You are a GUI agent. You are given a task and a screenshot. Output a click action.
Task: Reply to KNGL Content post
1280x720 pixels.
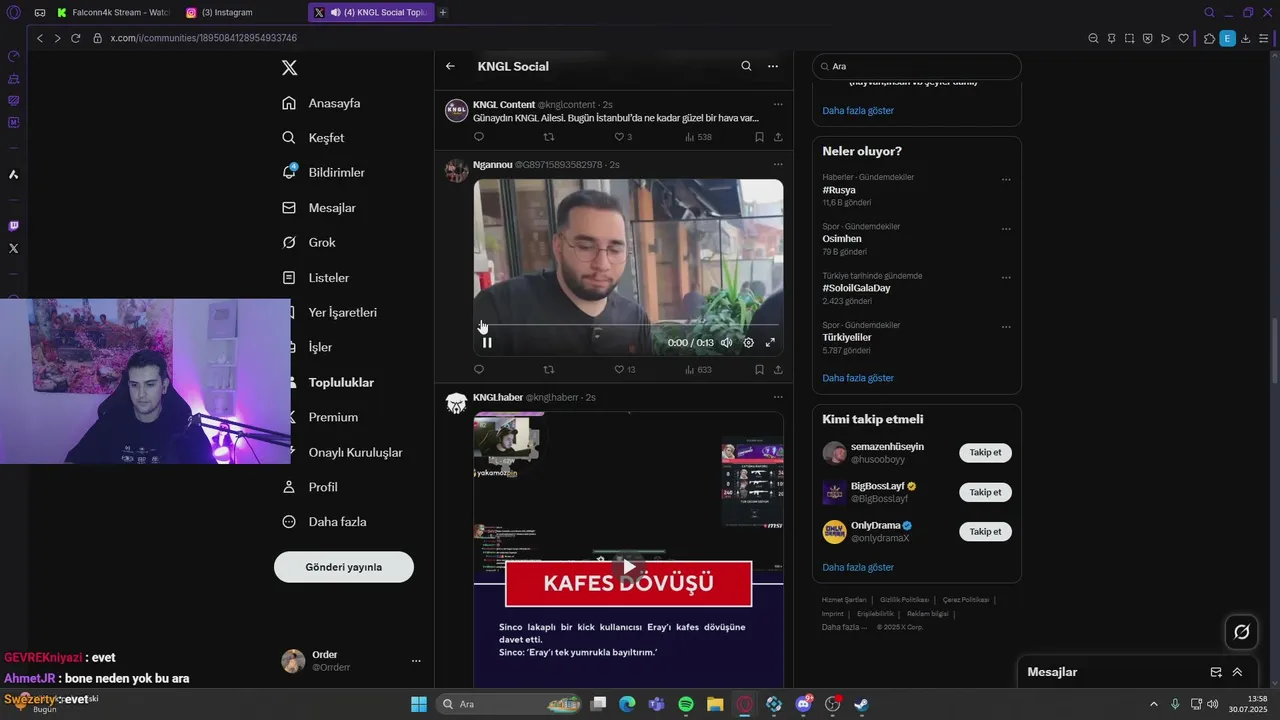pos(478,137)
